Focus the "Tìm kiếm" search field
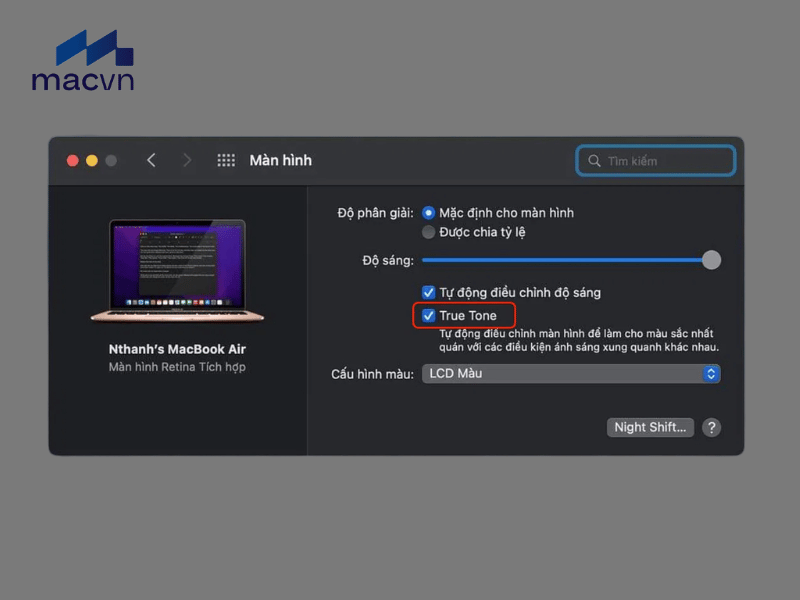This screenshot has width=800, height=600. [656, 161]
